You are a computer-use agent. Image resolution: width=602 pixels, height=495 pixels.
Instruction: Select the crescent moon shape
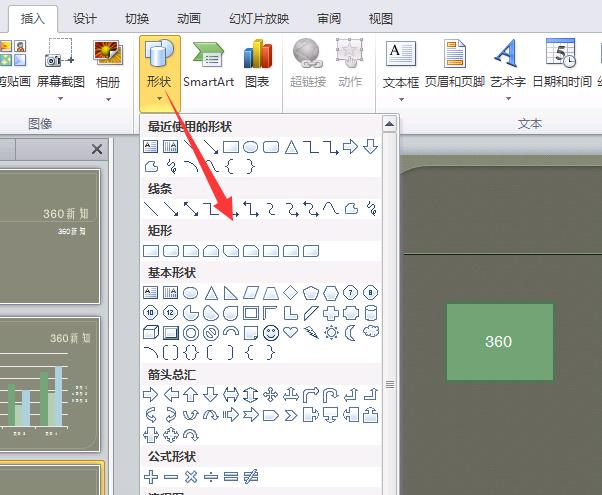(351, 332)
